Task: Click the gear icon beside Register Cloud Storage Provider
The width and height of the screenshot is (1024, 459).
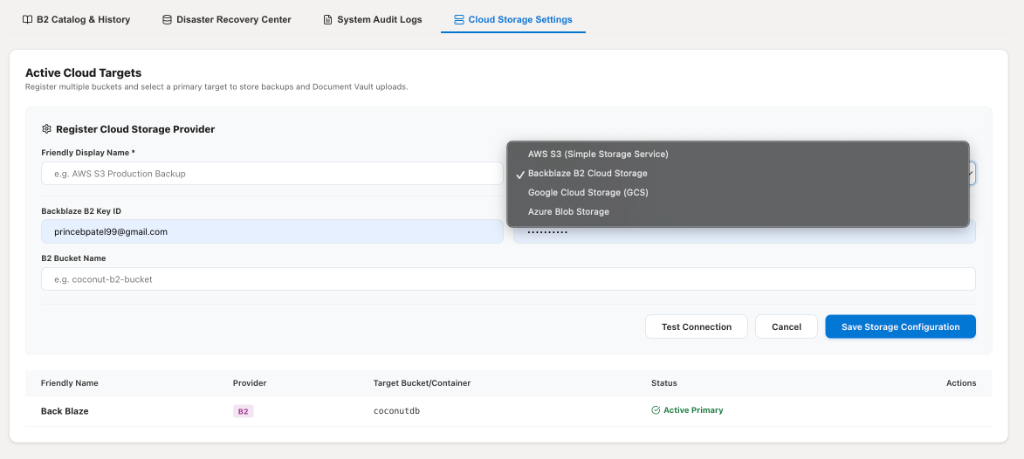Action: tap(46, 129)
